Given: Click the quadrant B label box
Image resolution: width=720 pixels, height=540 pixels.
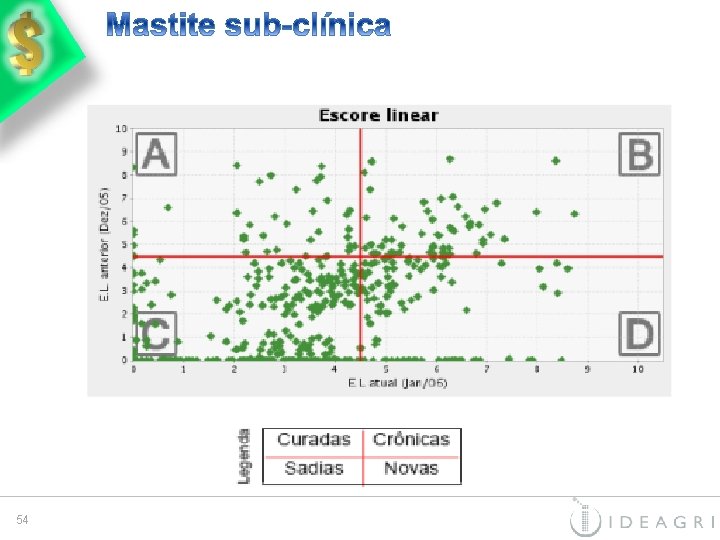Looking at the screenshot, I should 638,155.
